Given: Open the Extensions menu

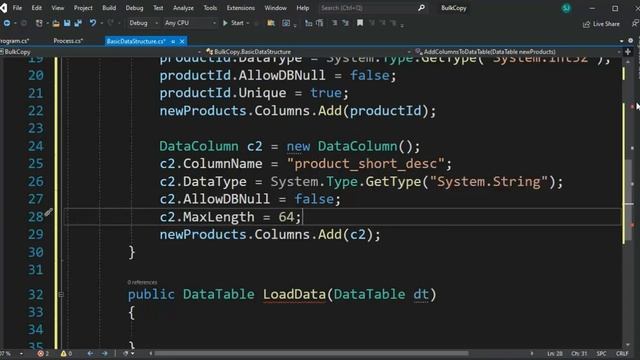Looking at the screenshot, I should tap(240, 8).
